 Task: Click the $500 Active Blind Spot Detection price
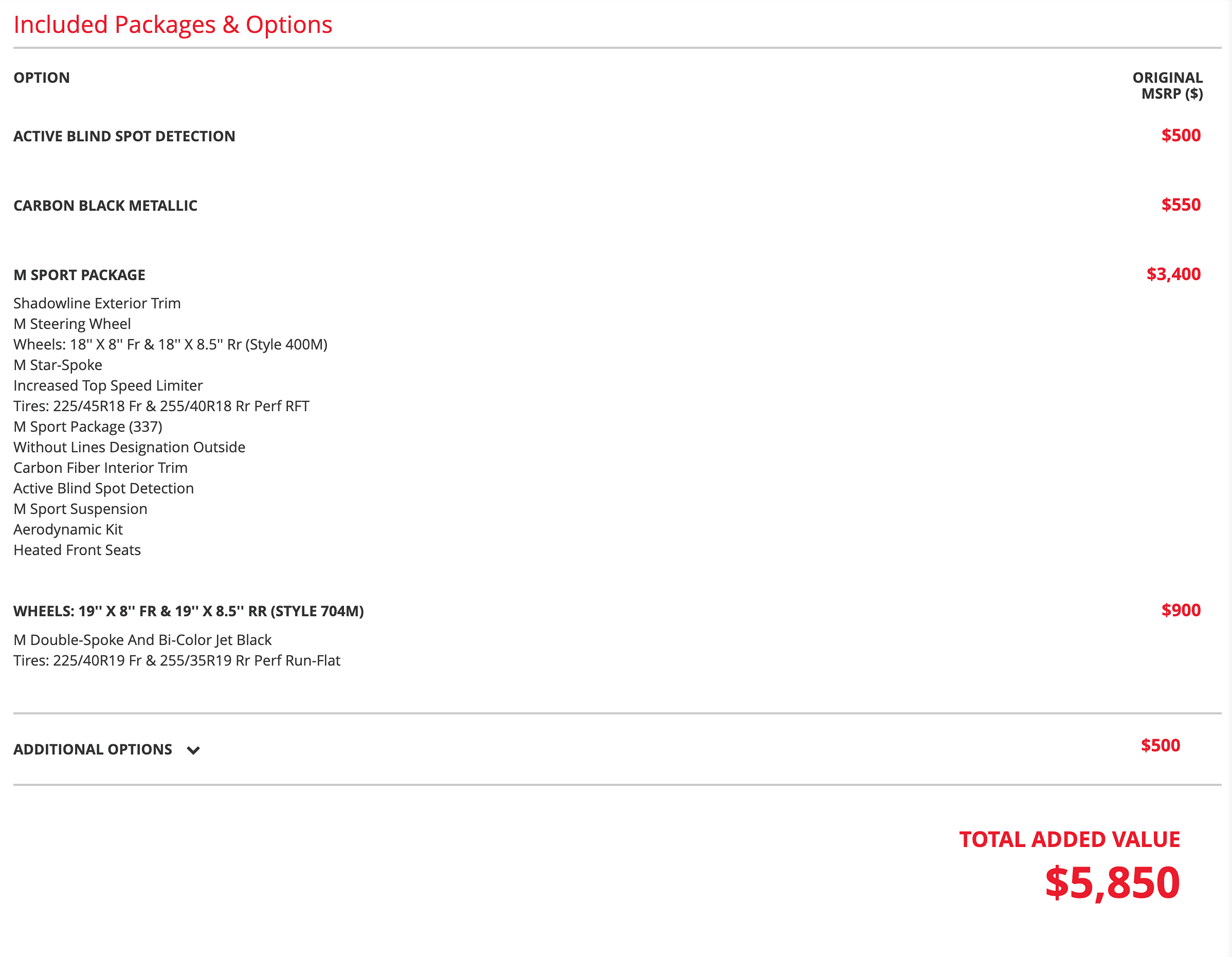pos(1181,135)
